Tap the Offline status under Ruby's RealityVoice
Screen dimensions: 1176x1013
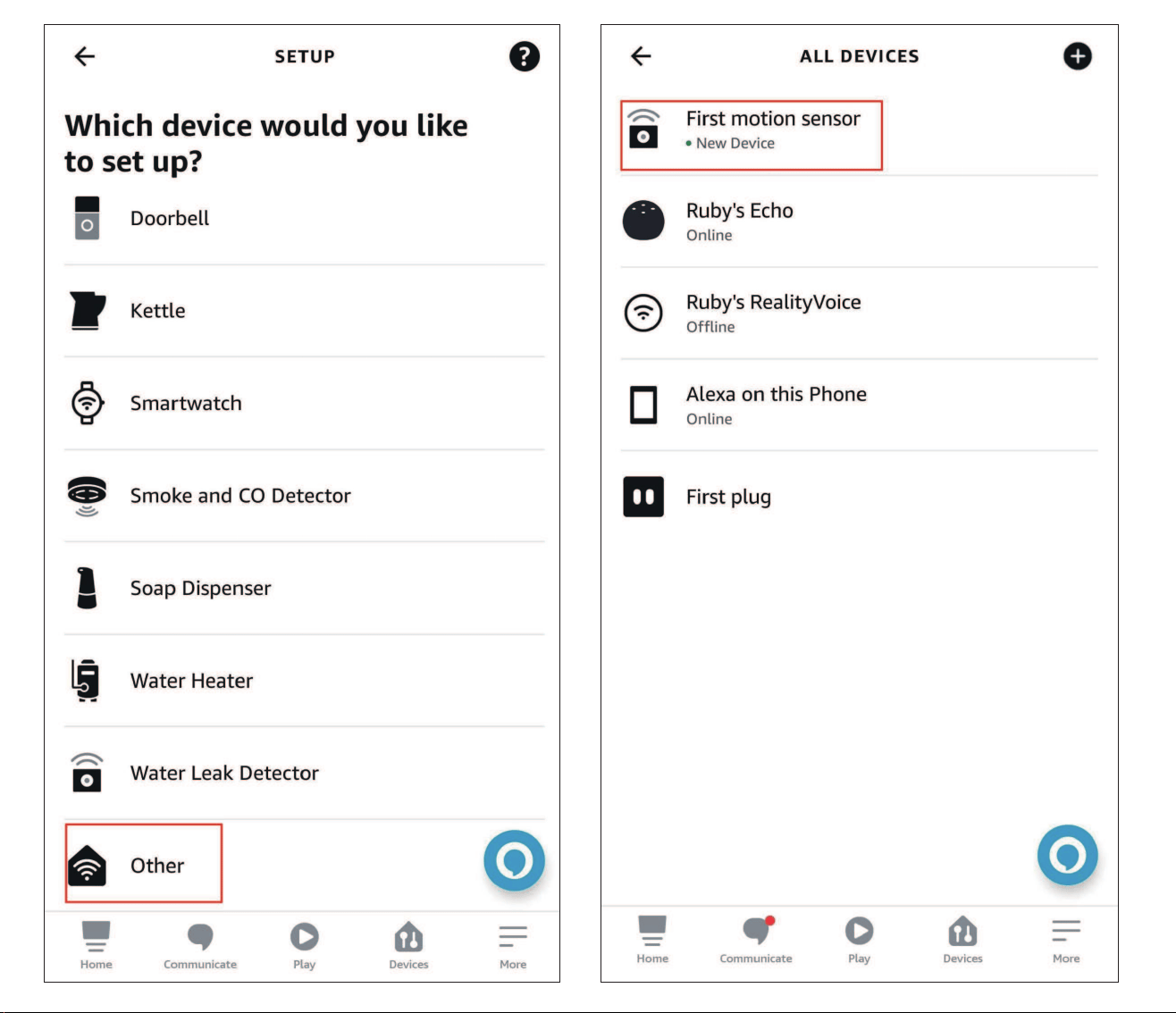[x=710, y=327]
